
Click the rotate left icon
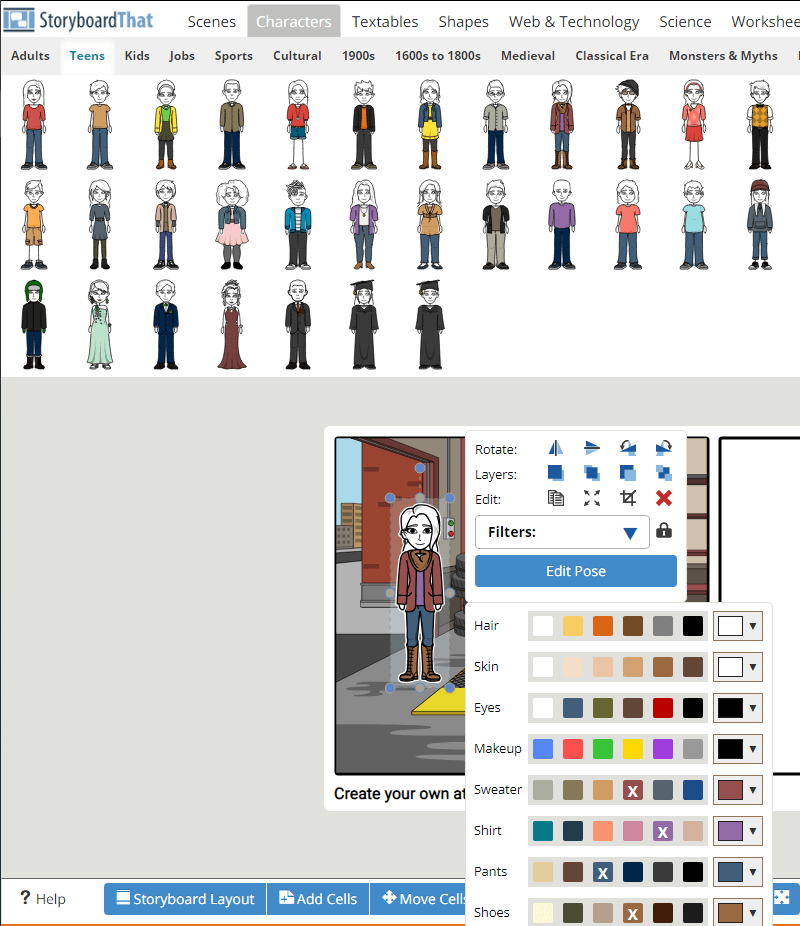point(628,448)
